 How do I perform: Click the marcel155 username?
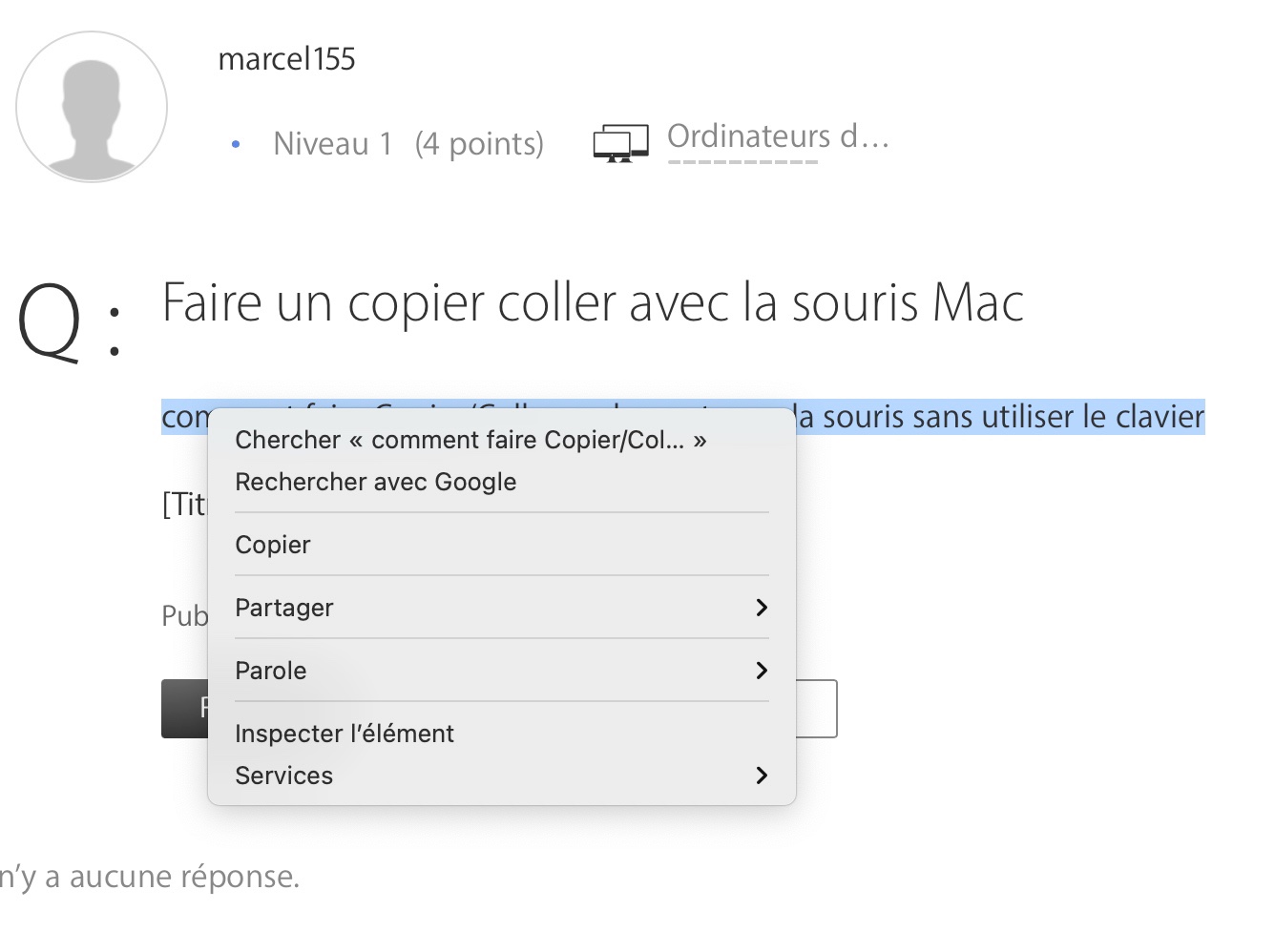pyautogui.click(x=287, y=58)
